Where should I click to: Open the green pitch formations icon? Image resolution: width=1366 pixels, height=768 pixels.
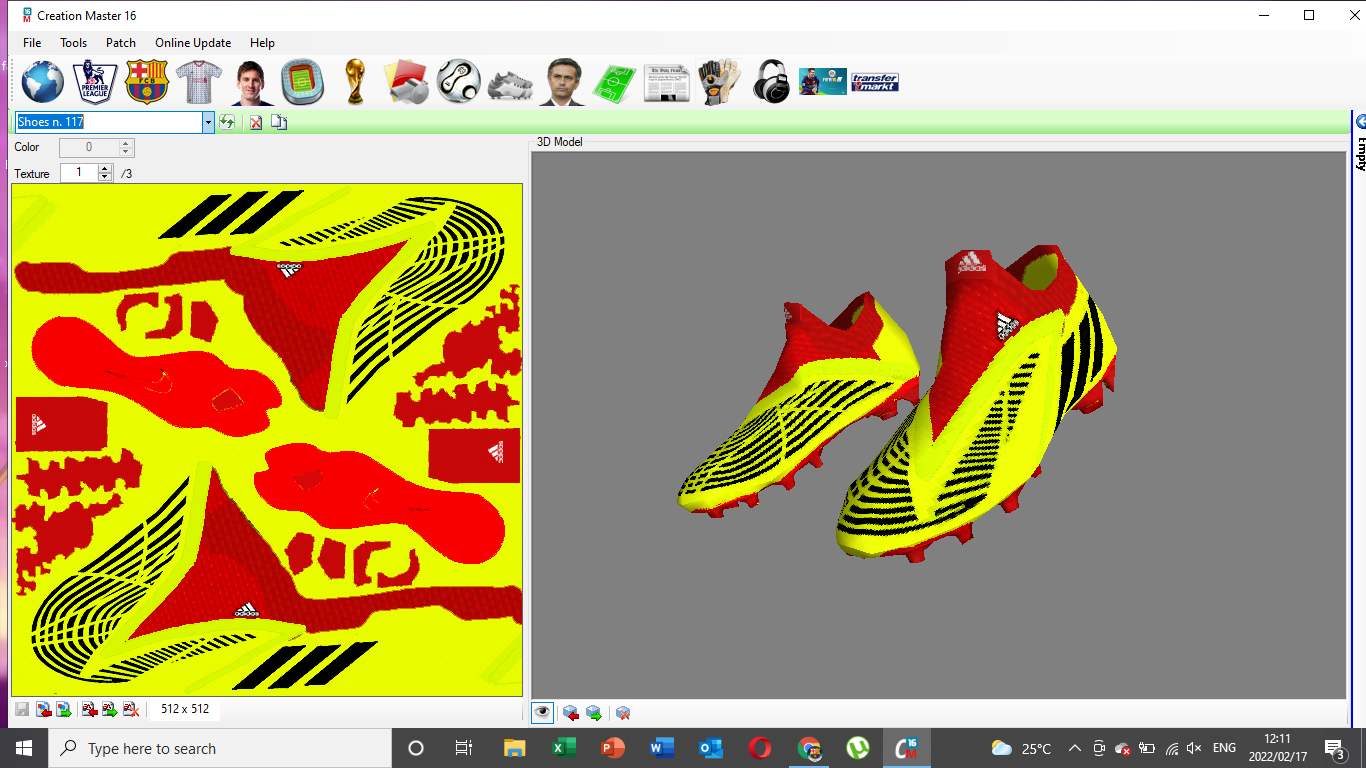[x=615, y=82]
